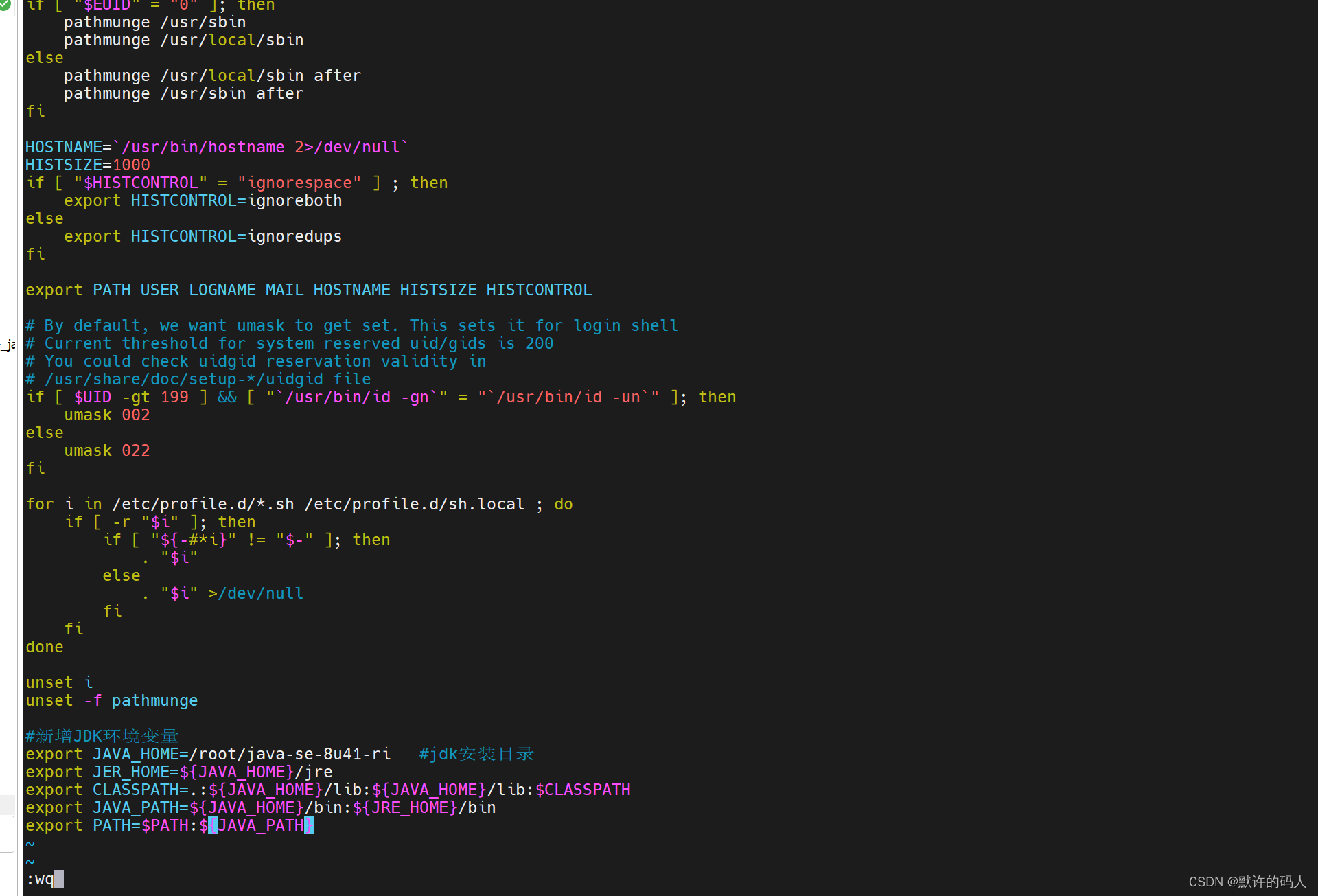Click the green checkmark icon at top-left
This screenshot has height=896, width=1318.
(x=5, y=5)
